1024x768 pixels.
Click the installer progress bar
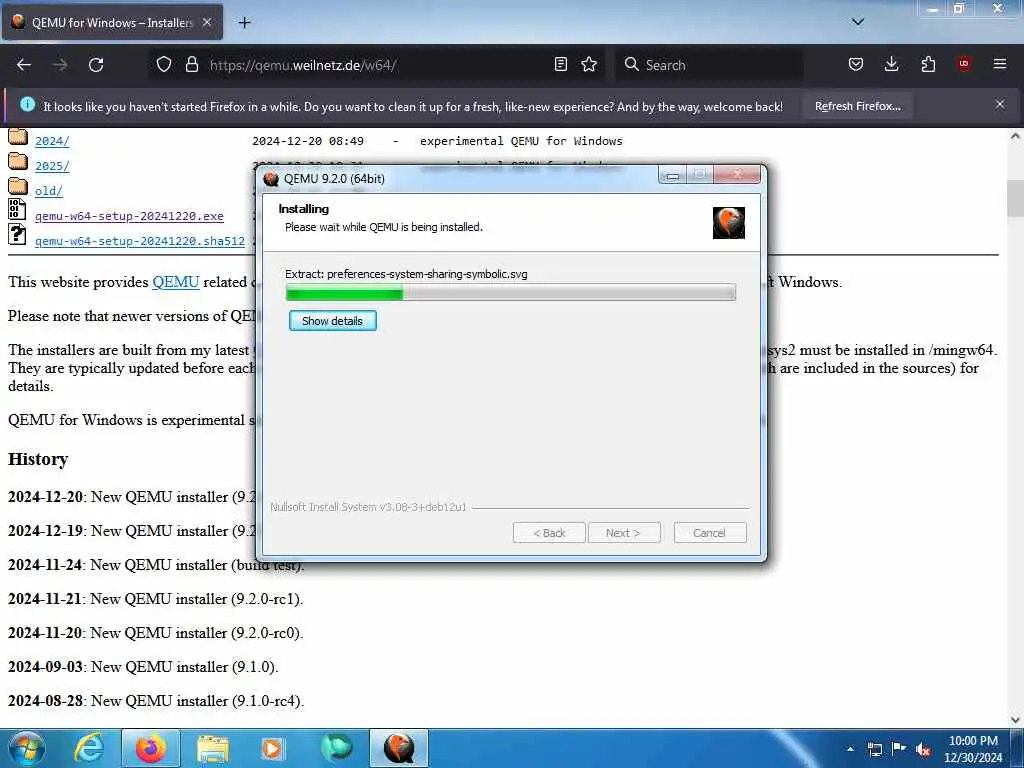pyautogui.click(x=511, y=292)
